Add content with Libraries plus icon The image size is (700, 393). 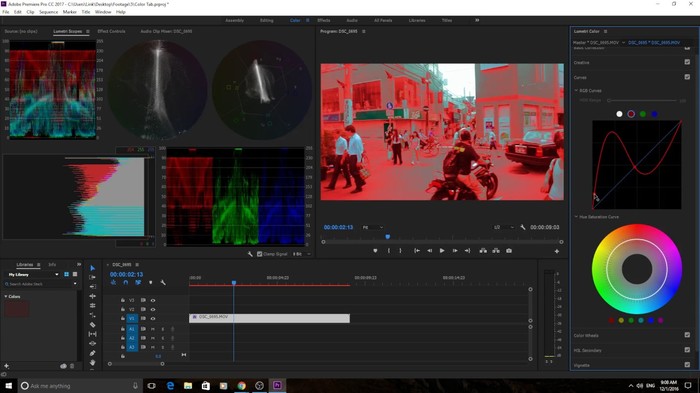click(6, 366)
